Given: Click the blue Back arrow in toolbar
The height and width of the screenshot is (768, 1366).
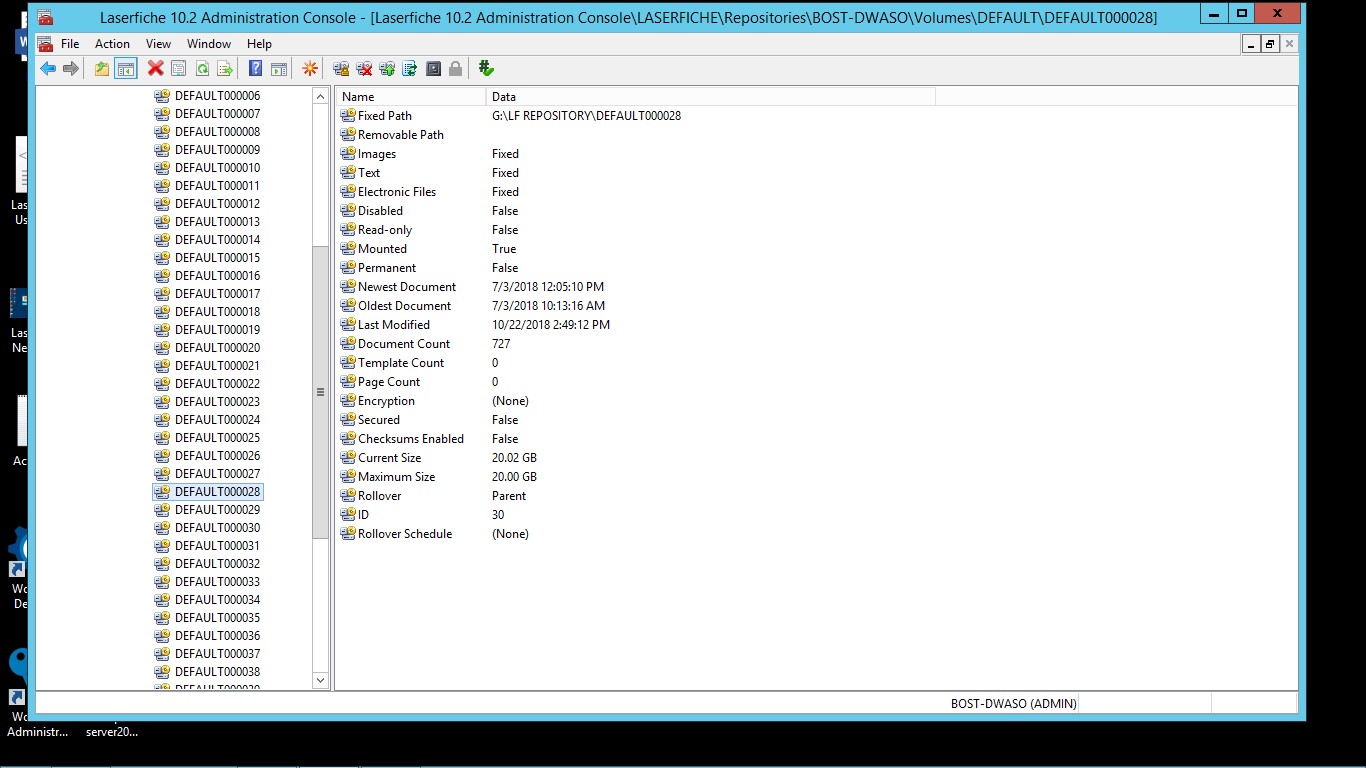Looking at the screenshot, I should pyautogui.click(x=48, y=69).
